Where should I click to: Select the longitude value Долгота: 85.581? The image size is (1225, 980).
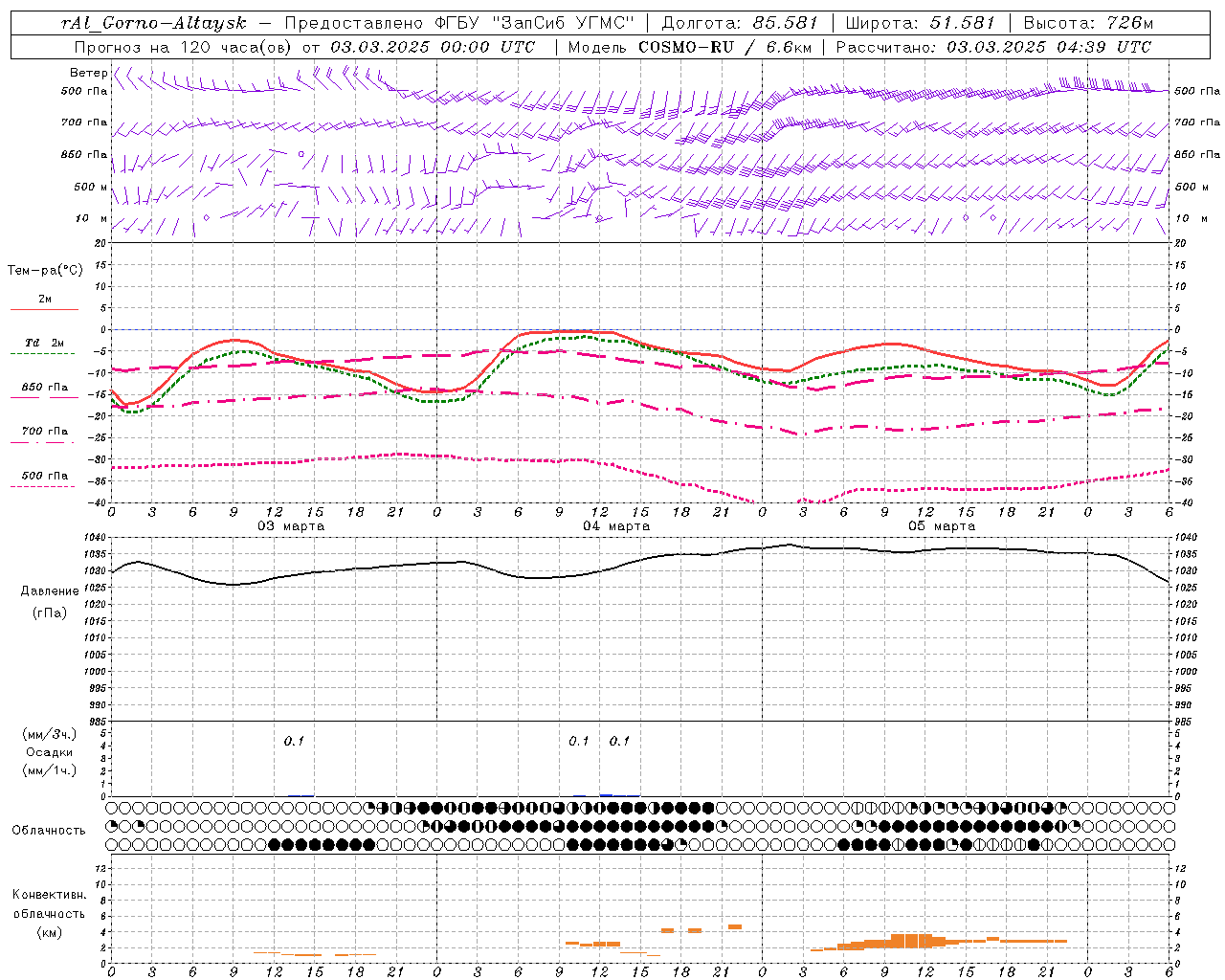741,23
